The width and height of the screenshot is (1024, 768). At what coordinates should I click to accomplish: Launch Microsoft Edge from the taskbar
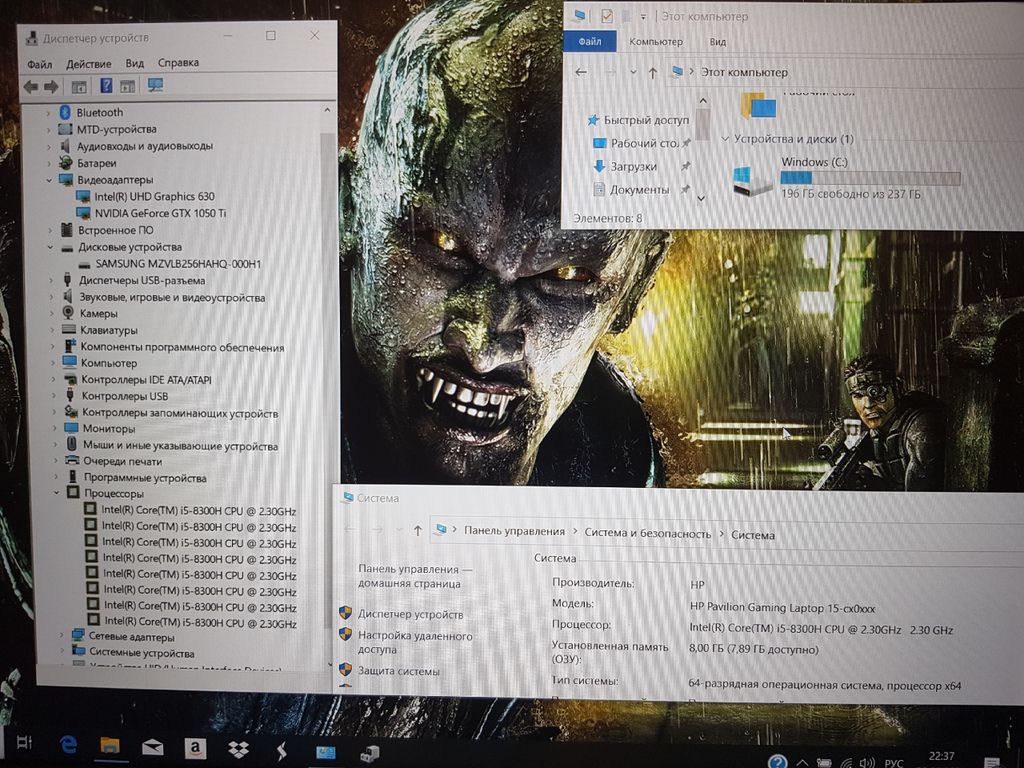coord(68,744)
